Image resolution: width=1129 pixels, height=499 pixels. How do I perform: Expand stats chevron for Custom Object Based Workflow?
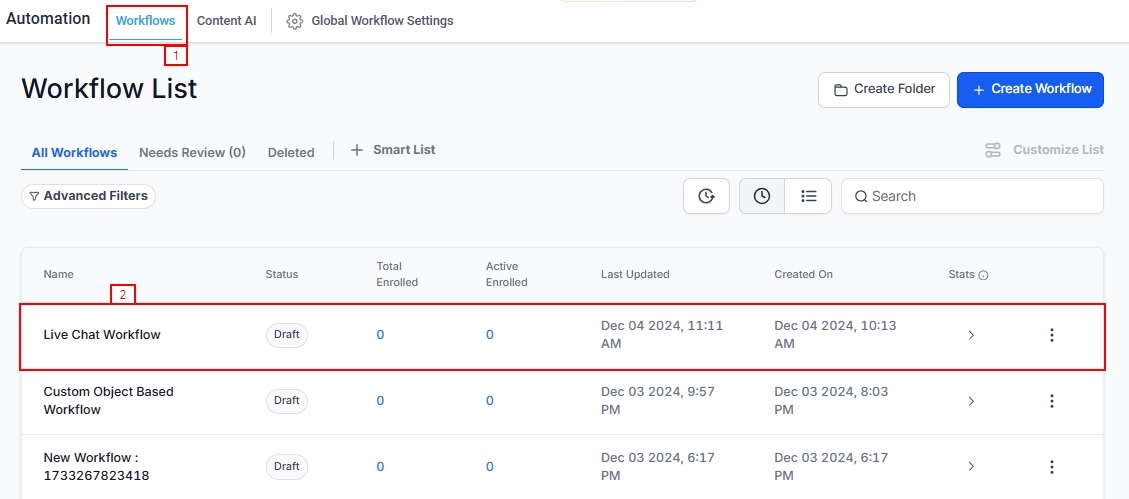click(x=971, y=401)
